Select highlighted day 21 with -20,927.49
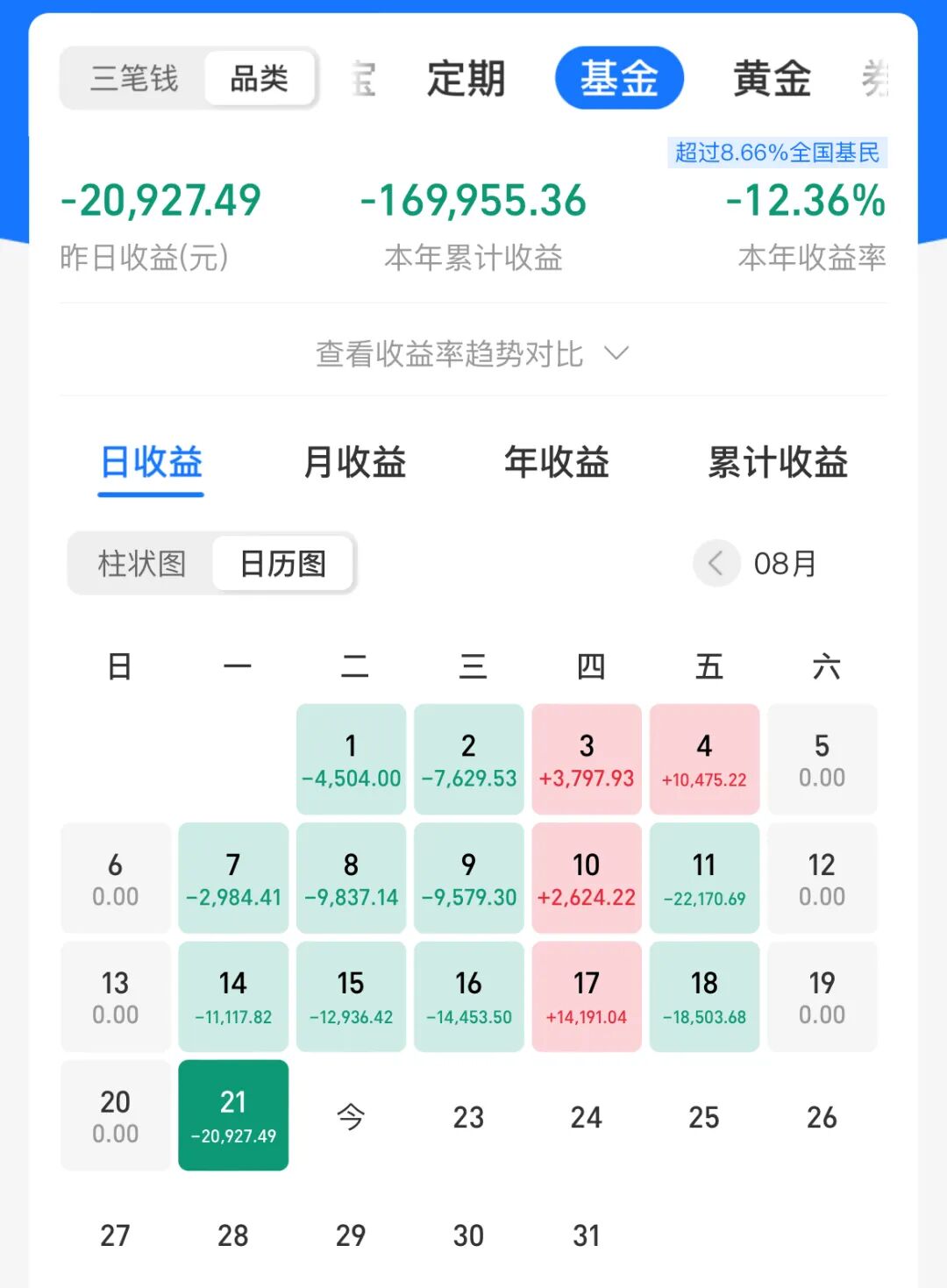This screenshot has height=1288, width=947. (233, 1115)
